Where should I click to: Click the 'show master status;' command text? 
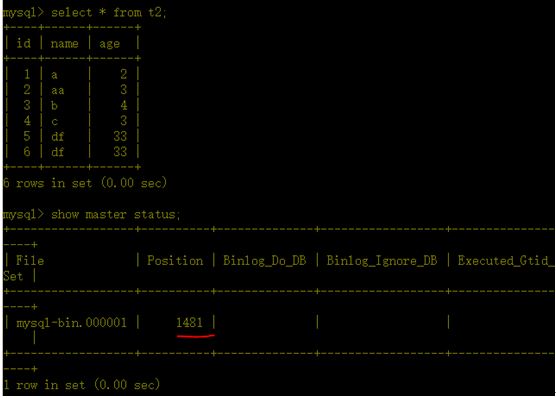coord(116,215)
